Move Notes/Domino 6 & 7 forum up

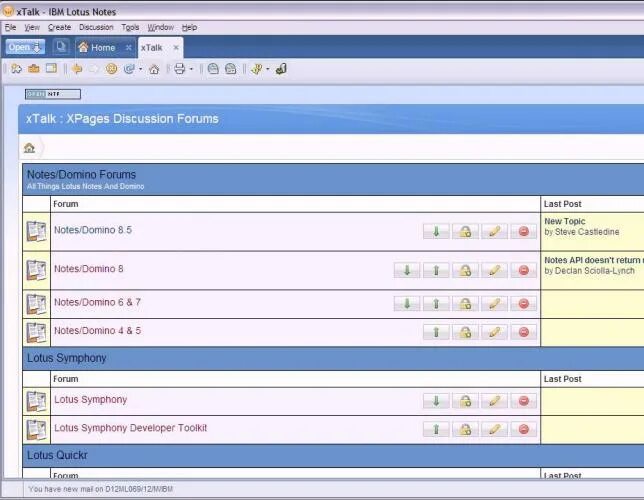click(436, 304)
